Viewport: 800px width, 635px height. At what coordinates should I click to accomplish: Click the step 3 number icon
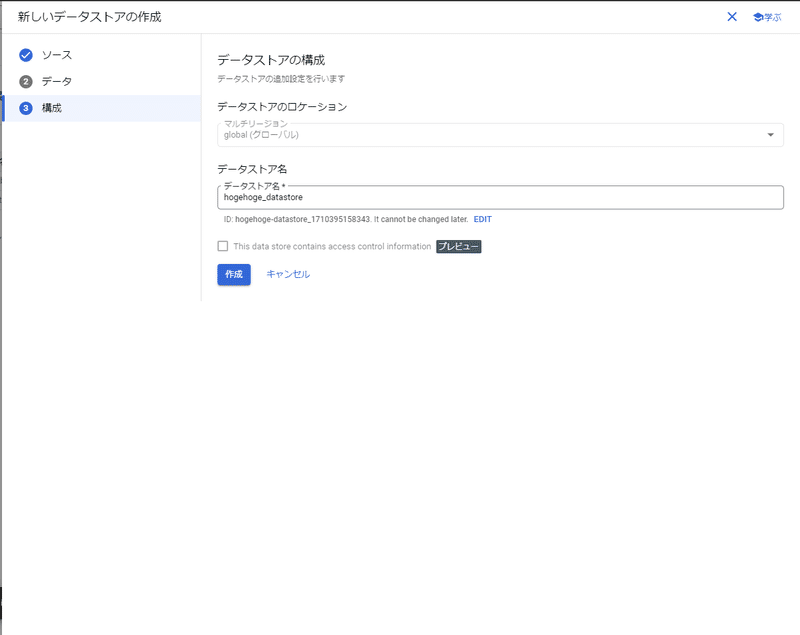(26, 108)
